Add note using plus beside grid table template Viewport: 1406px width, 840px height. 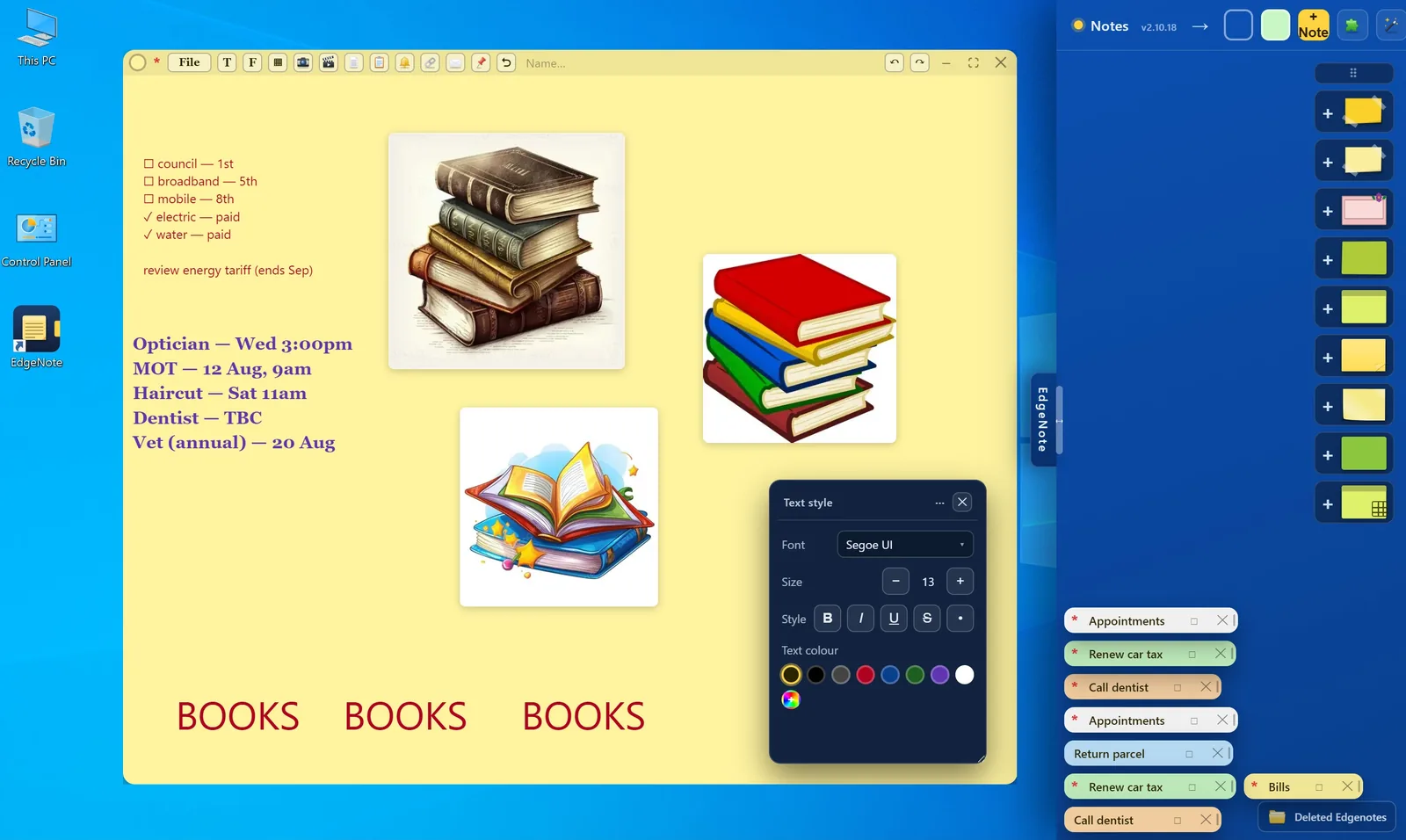click(x=1328, y=504)
